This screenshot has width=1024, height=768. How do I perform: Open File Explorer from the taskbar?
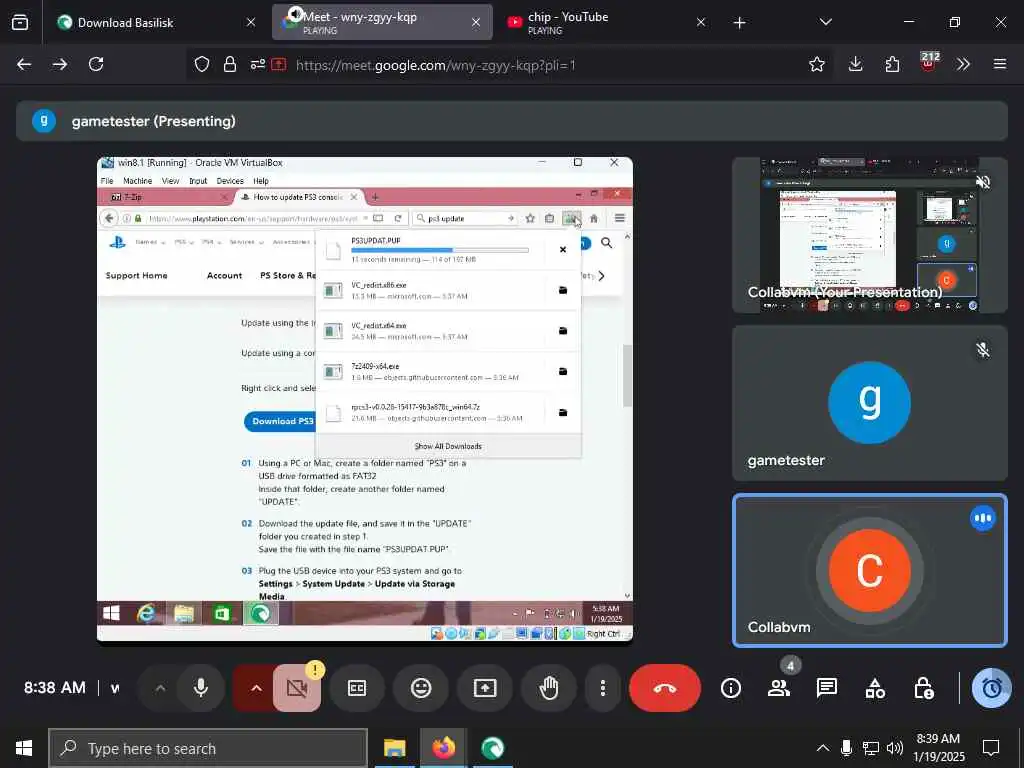394,748
